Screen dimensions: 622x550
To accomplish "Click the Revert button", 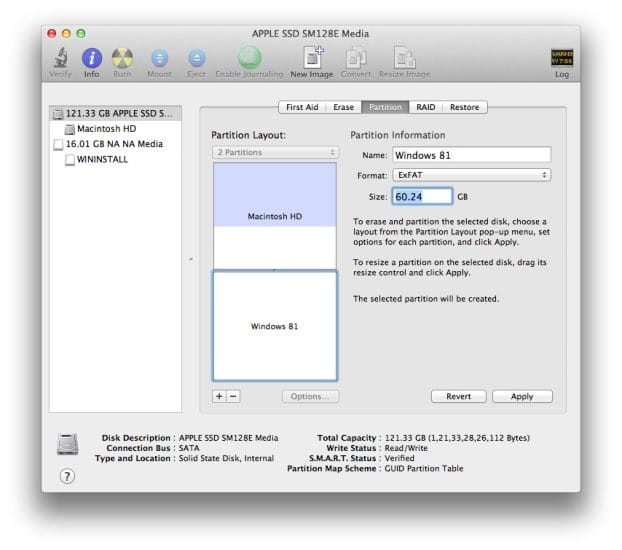I will pyautogui.click(x=459, y=396).
